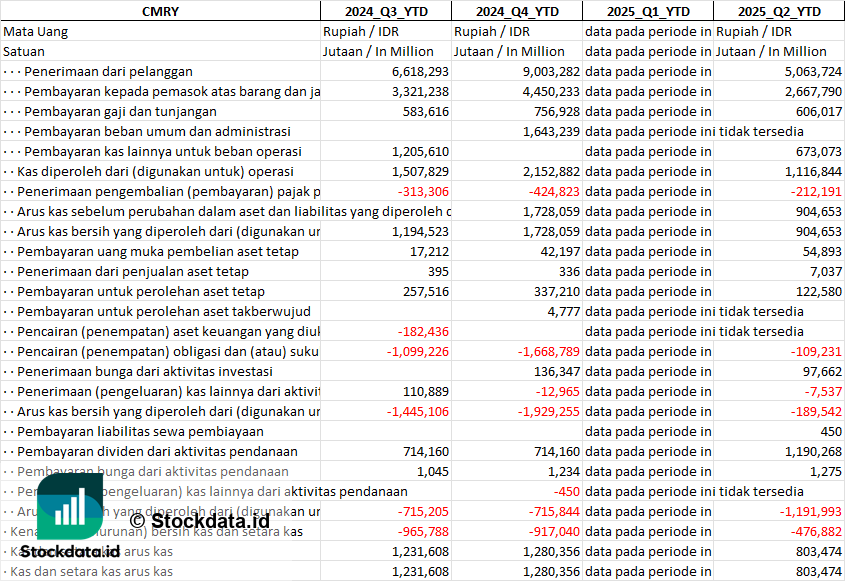This screenshot has width=845, height=581.
Task: Select value 42,197 cell
Action: (517, 252)
